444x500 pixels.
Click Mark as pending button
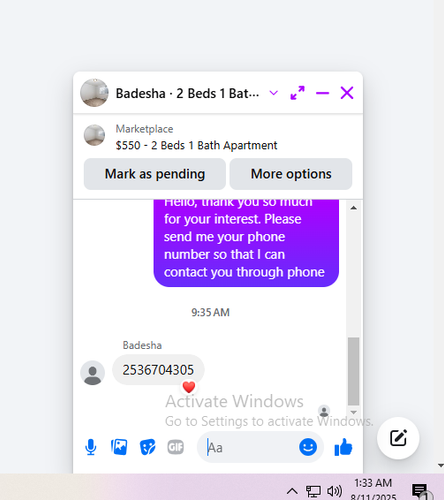(155, 174)
